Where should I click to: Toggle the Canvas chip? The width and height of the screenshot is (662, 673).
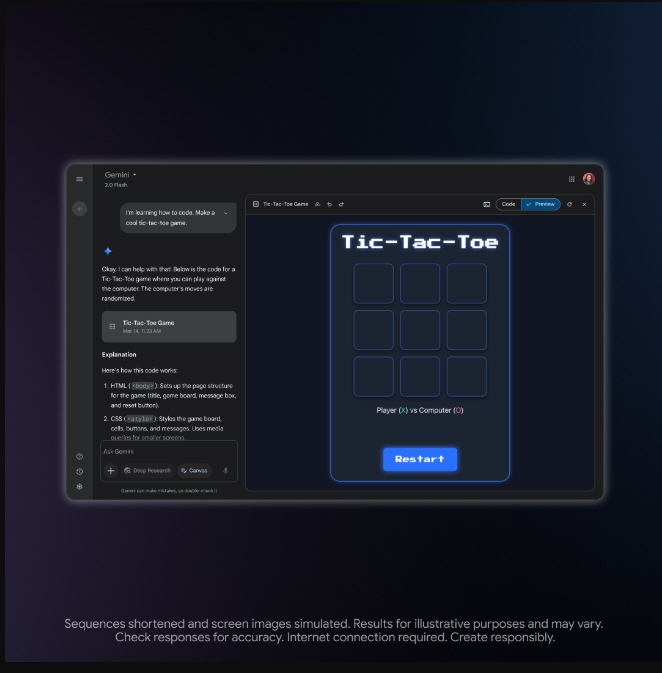point(194,470)
